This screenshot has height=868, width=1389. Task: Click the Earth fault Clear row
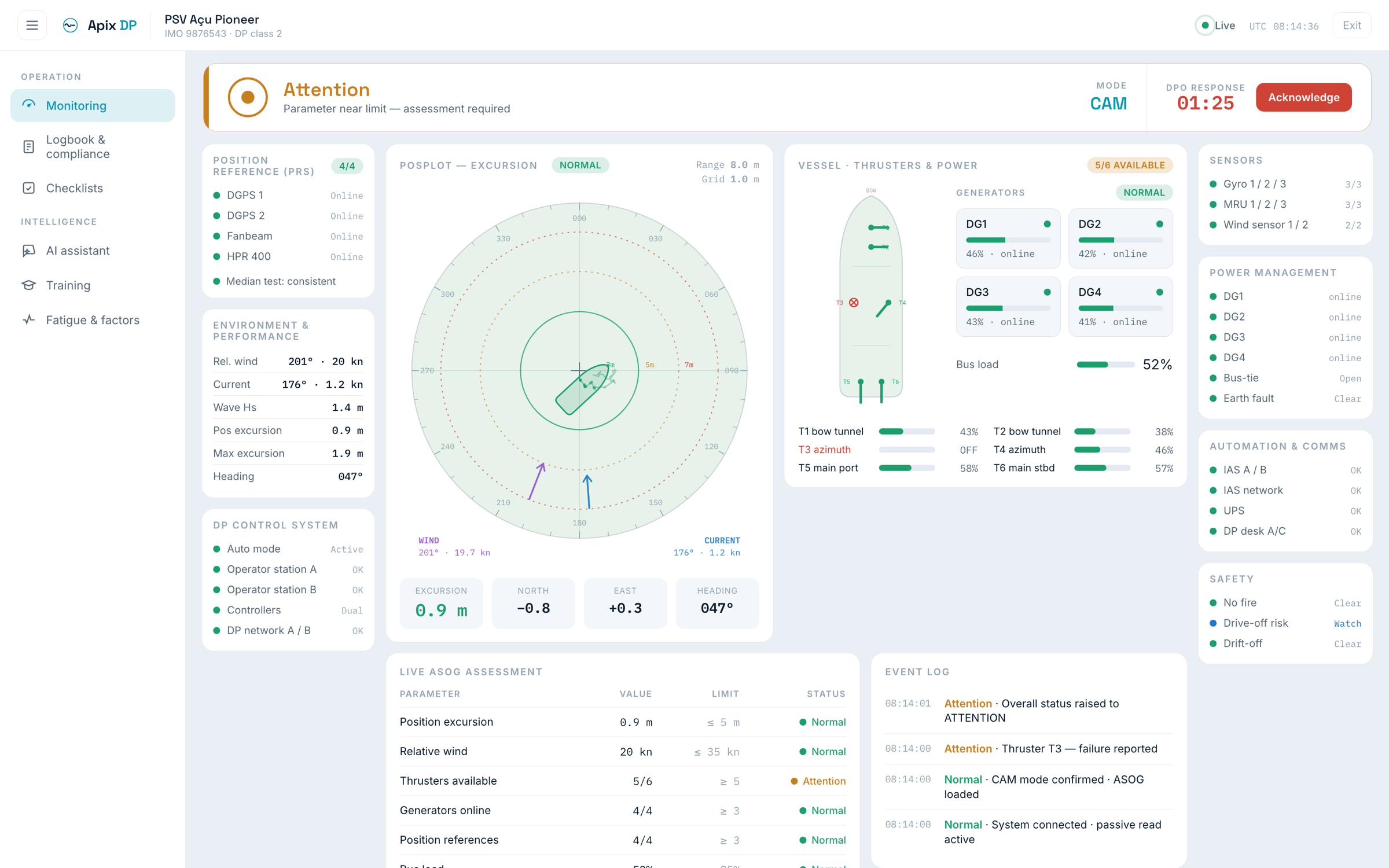tap(1285, 398)
